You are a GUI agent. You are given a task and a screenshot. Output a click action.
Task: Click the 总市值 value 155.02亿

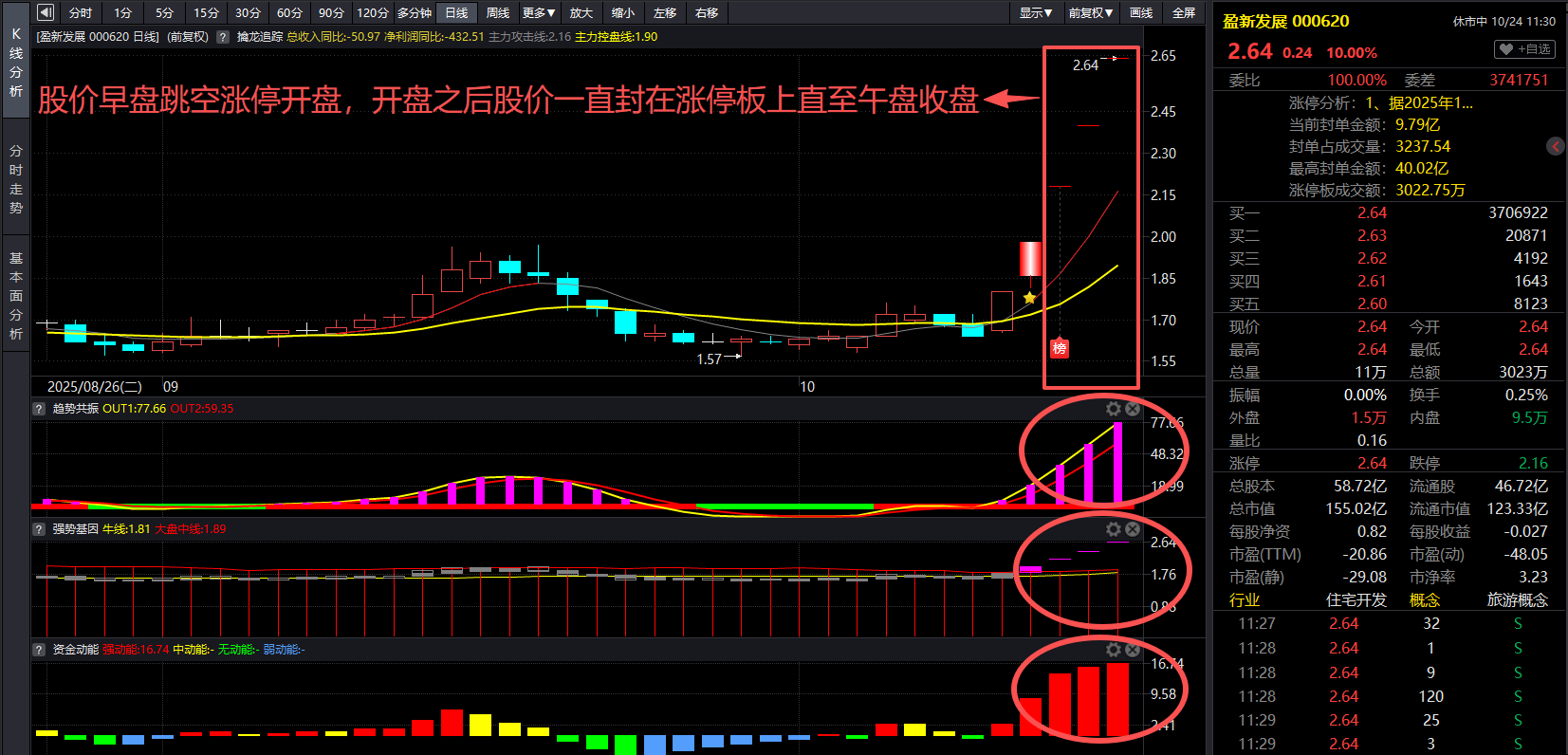1356,508
